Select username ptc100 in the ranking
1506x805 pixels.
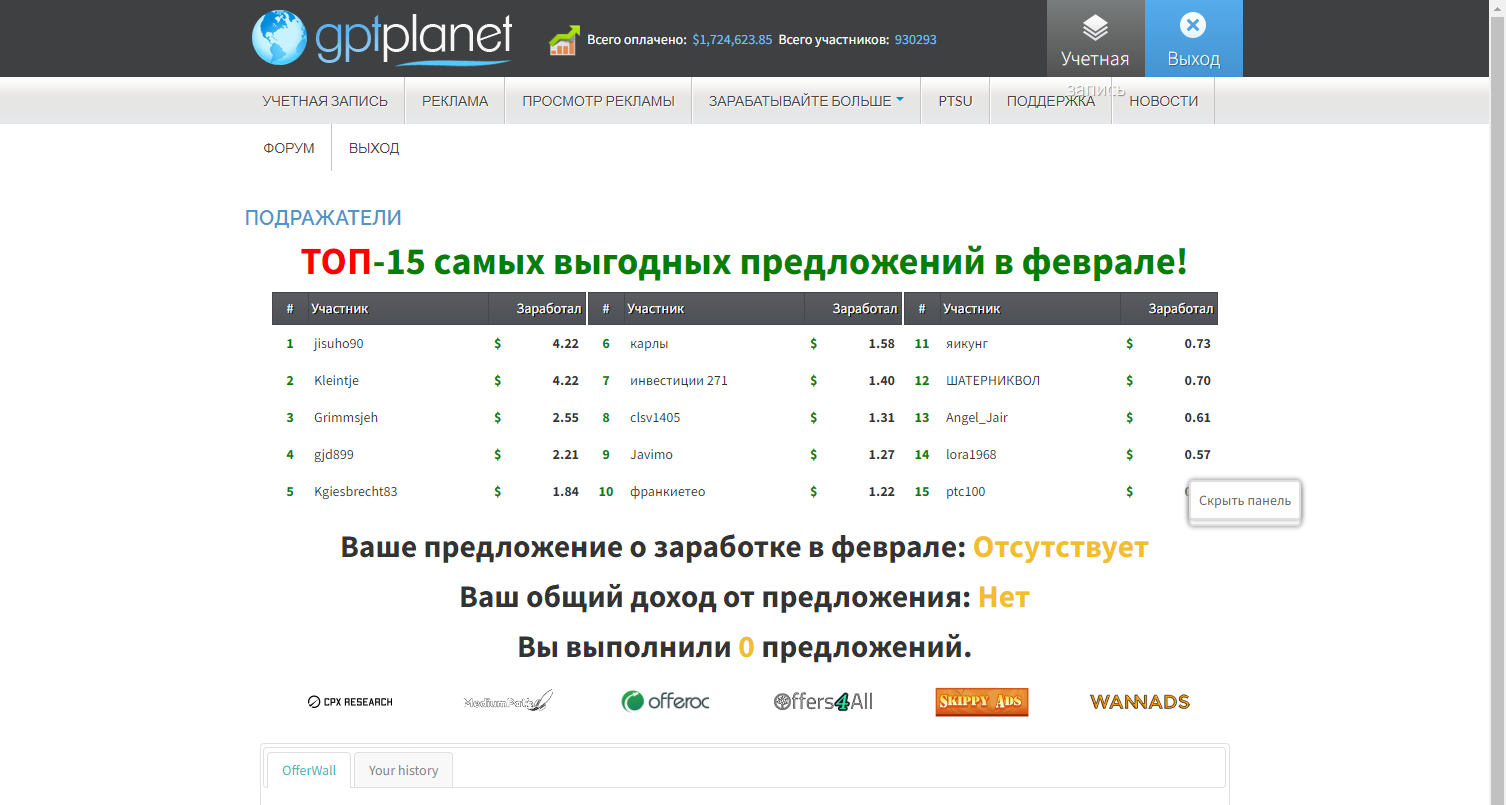tap(966, 492)
